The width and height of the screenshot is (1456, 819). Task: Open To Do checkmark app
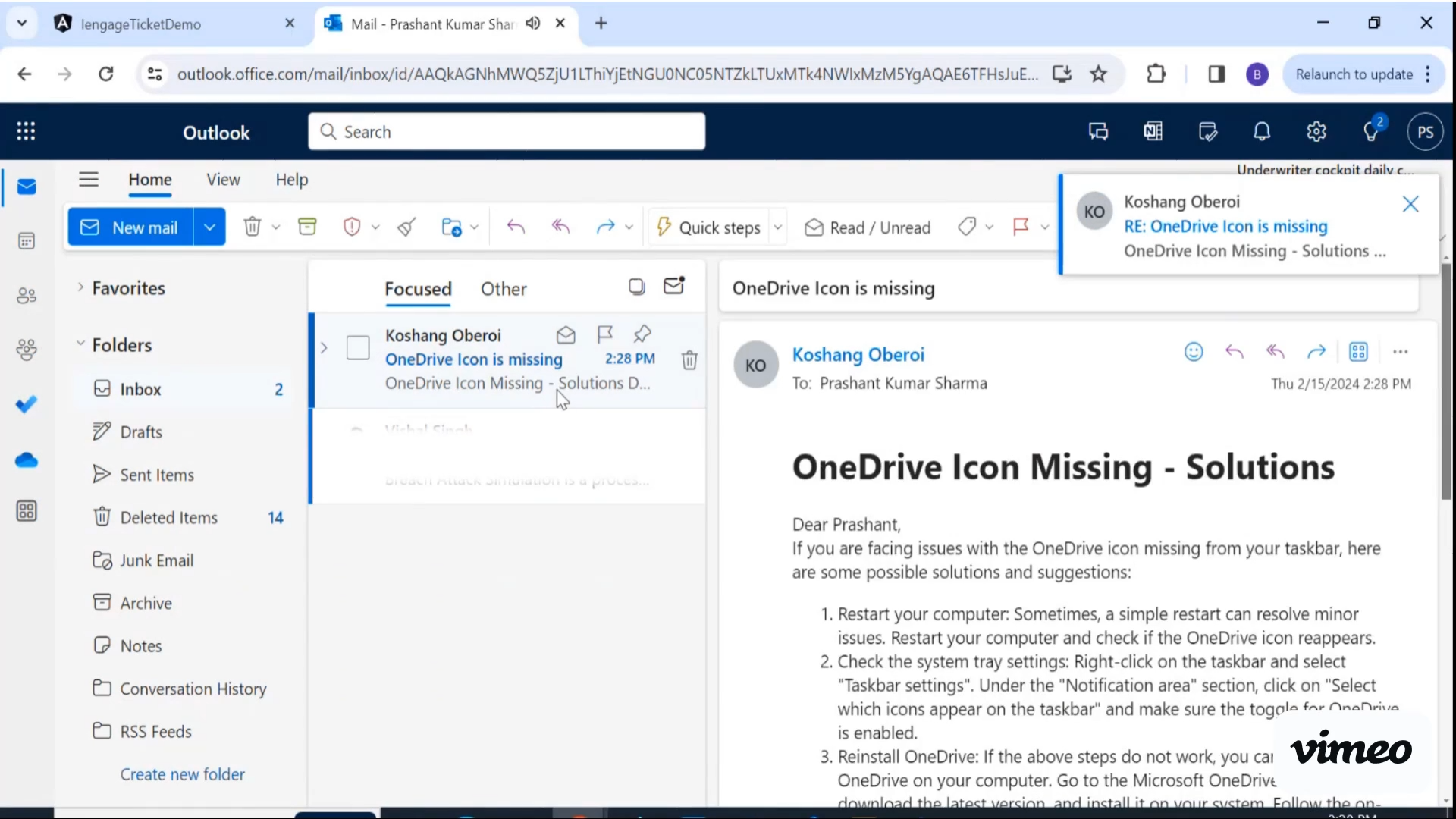[27, 404]
